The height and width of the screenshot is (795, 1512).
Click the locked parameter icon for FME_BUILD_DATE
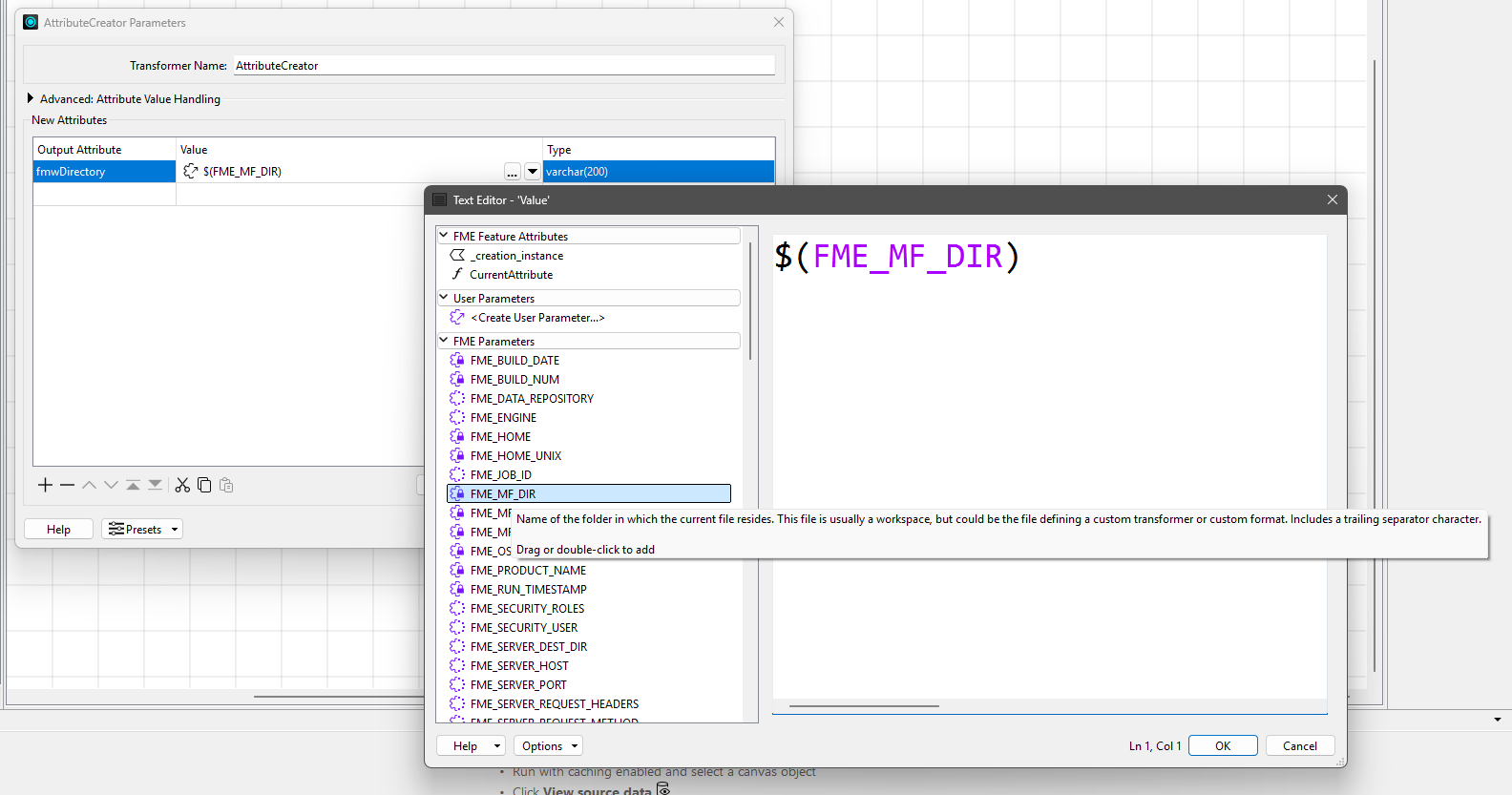pyautogui.click(x=457, y=360)
